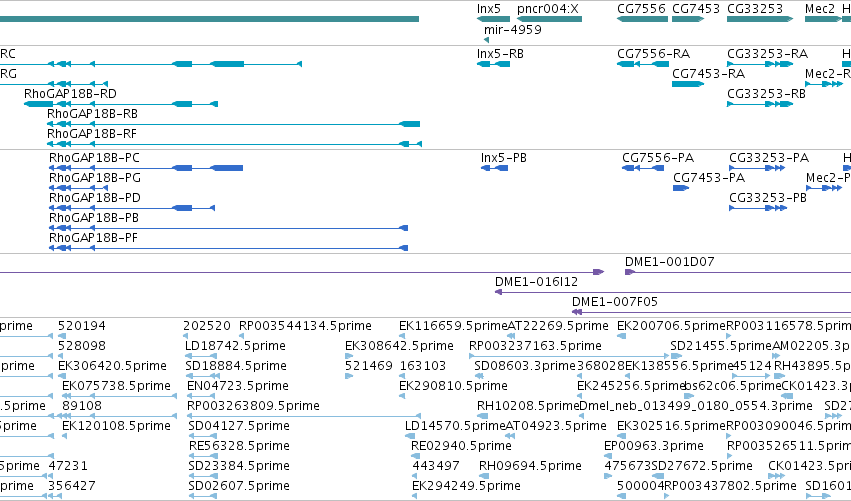Open transcript Inx5-RB label
Image resolution: width=851 pixels, height=501 pixels.
click(500, 54)
